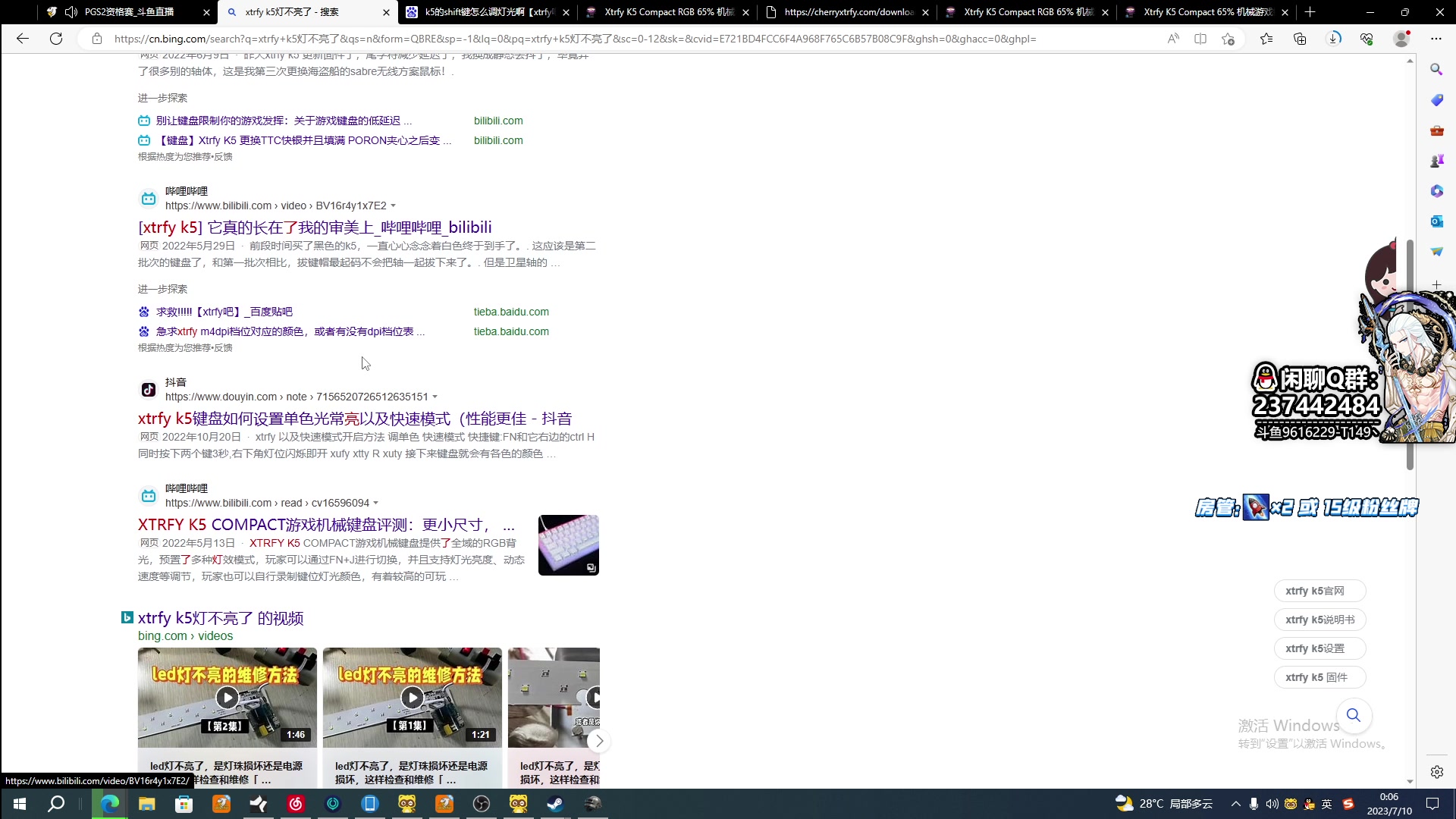Open sidebar settings gear
1456x819 pixels.
[x=1436, y=772]
